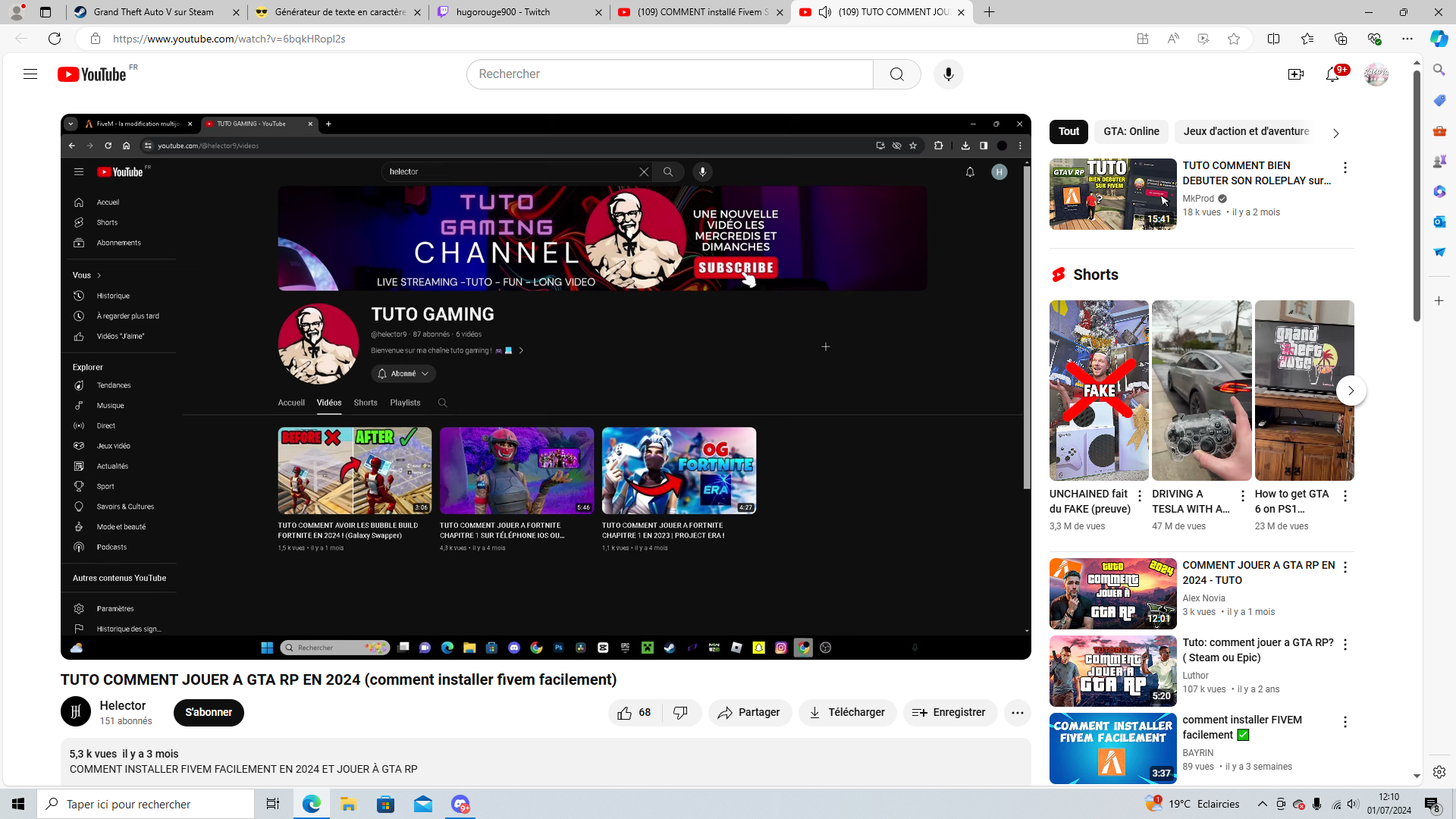Open options for Luthor's Tuto video
This screenshot has height=819, width=1456.
click(1345, 645)
